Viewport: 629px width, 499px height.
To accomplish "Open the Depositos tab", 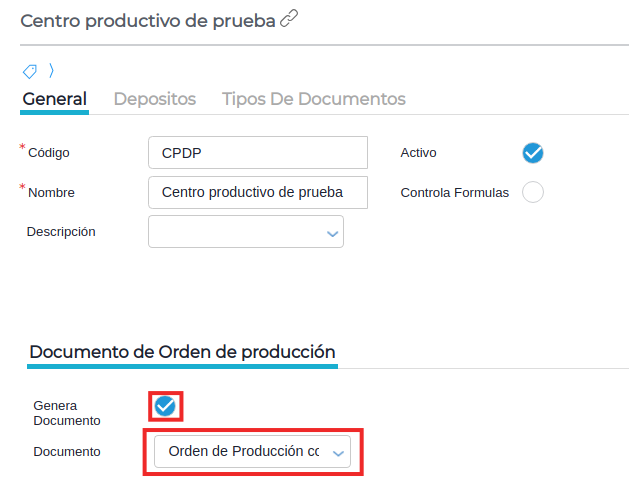I will click(x=155, y=99).
